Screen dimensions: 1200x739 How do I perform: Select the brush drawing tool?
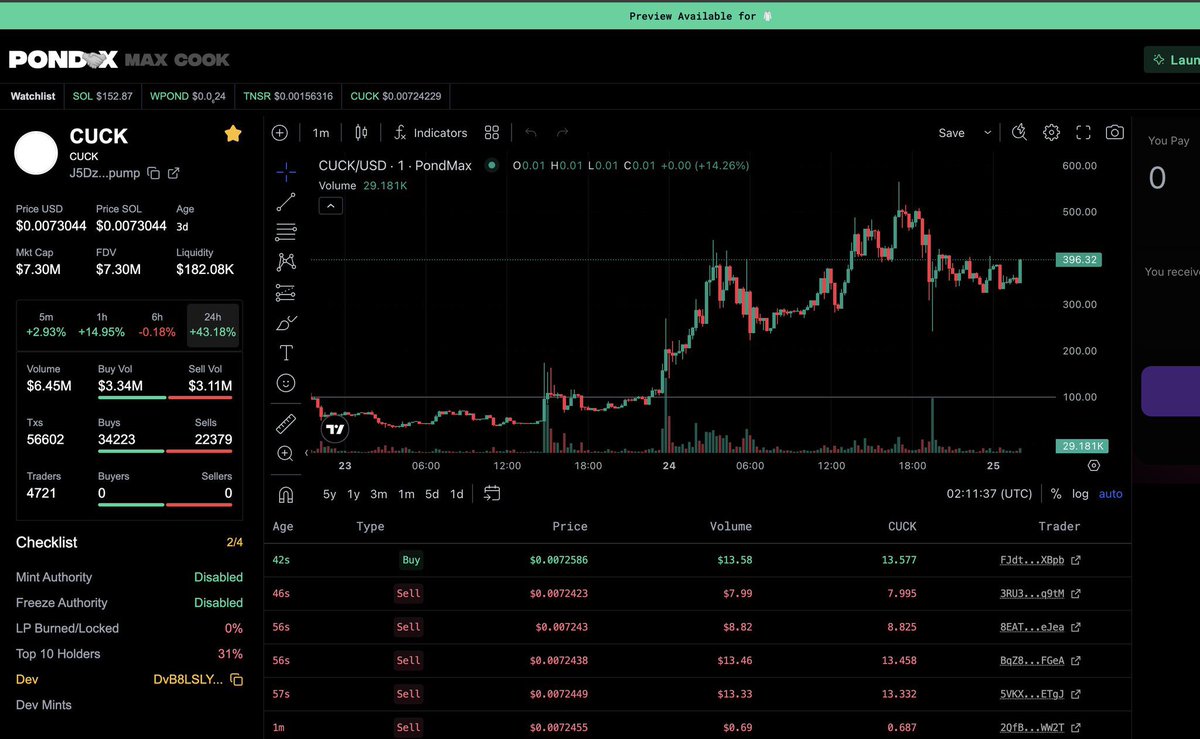coord(285,323)
